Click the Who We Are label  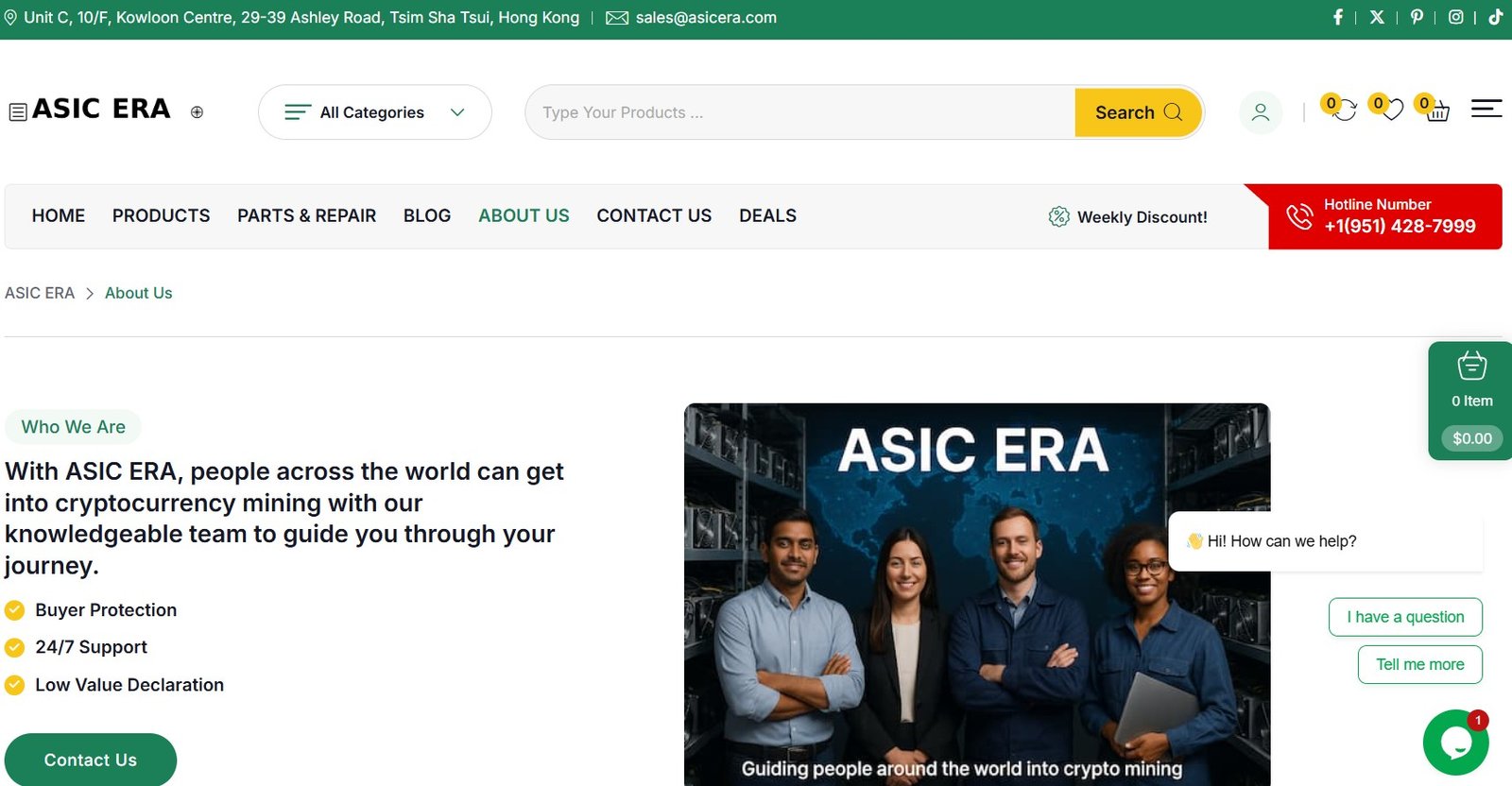click(74, 427)
